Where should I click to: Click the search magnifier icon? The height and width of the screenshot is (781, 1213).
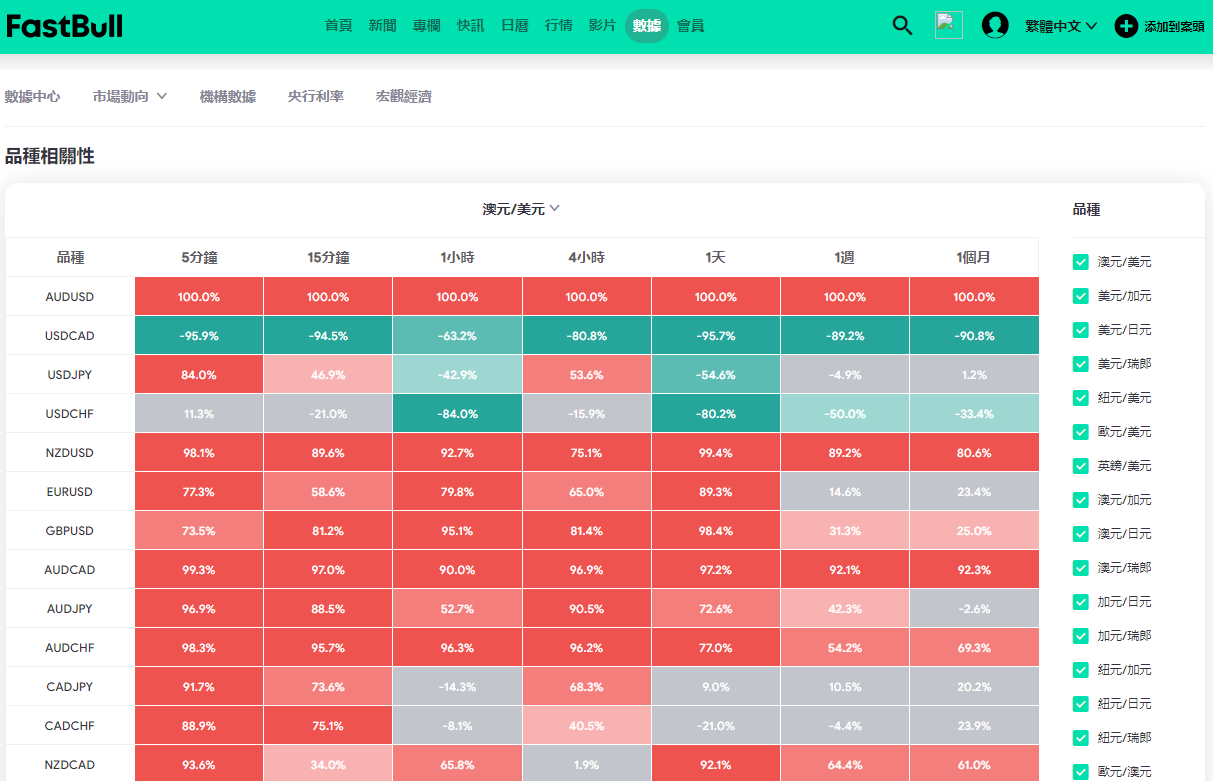pos(902,26)
